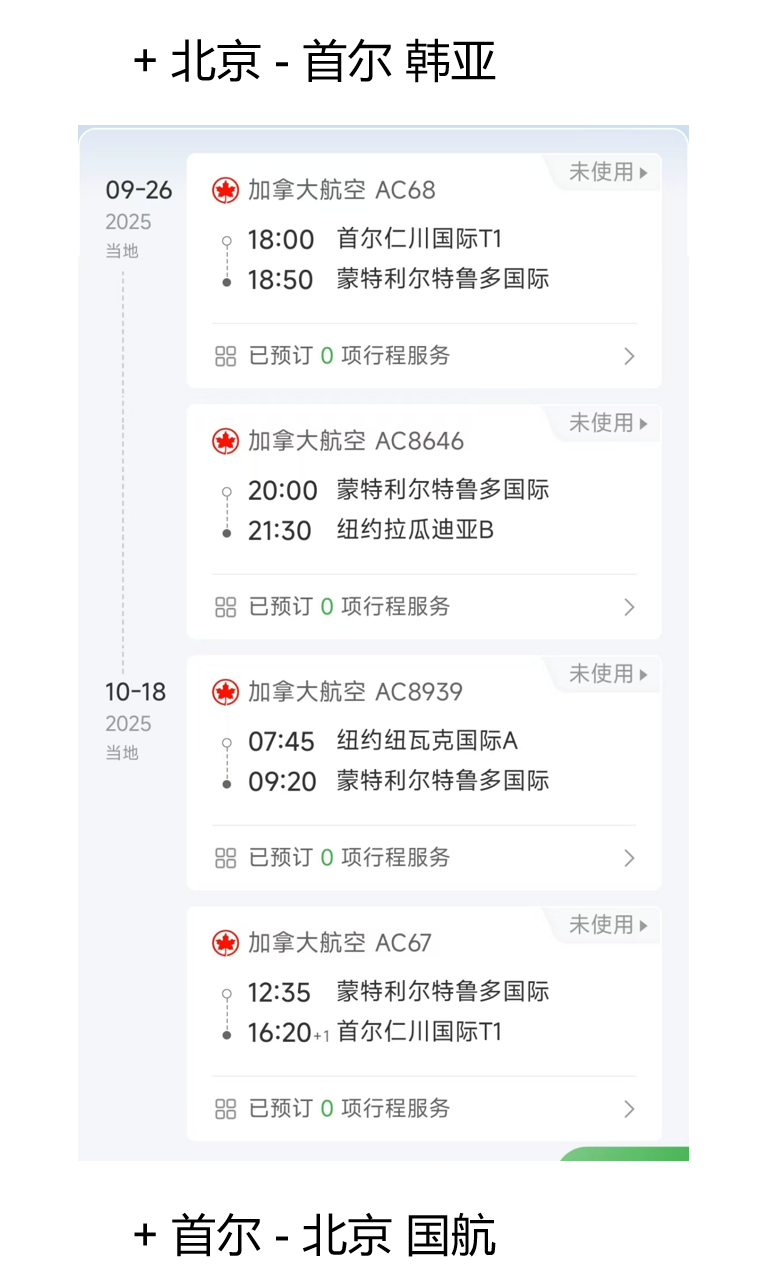Click Air Canada logo on AC8646 card
777x1277 pixels.
coord(226,441)
